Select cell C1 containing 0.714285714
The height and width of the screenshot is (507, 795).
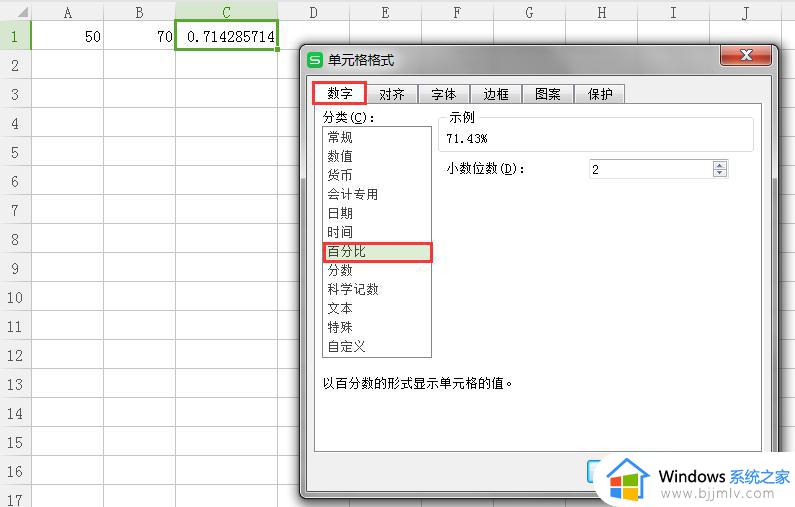coord(226,35)
